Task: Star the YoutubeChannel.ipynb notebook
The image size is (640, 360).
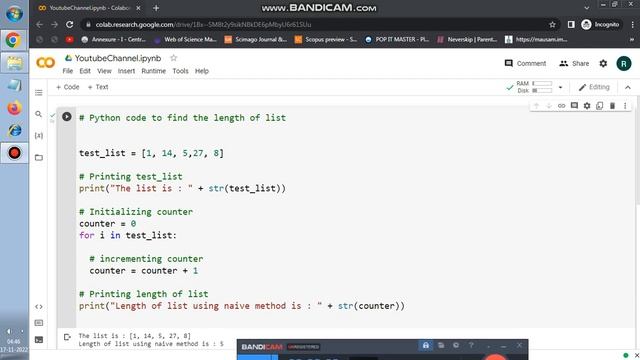Action: tap(173, 58)
